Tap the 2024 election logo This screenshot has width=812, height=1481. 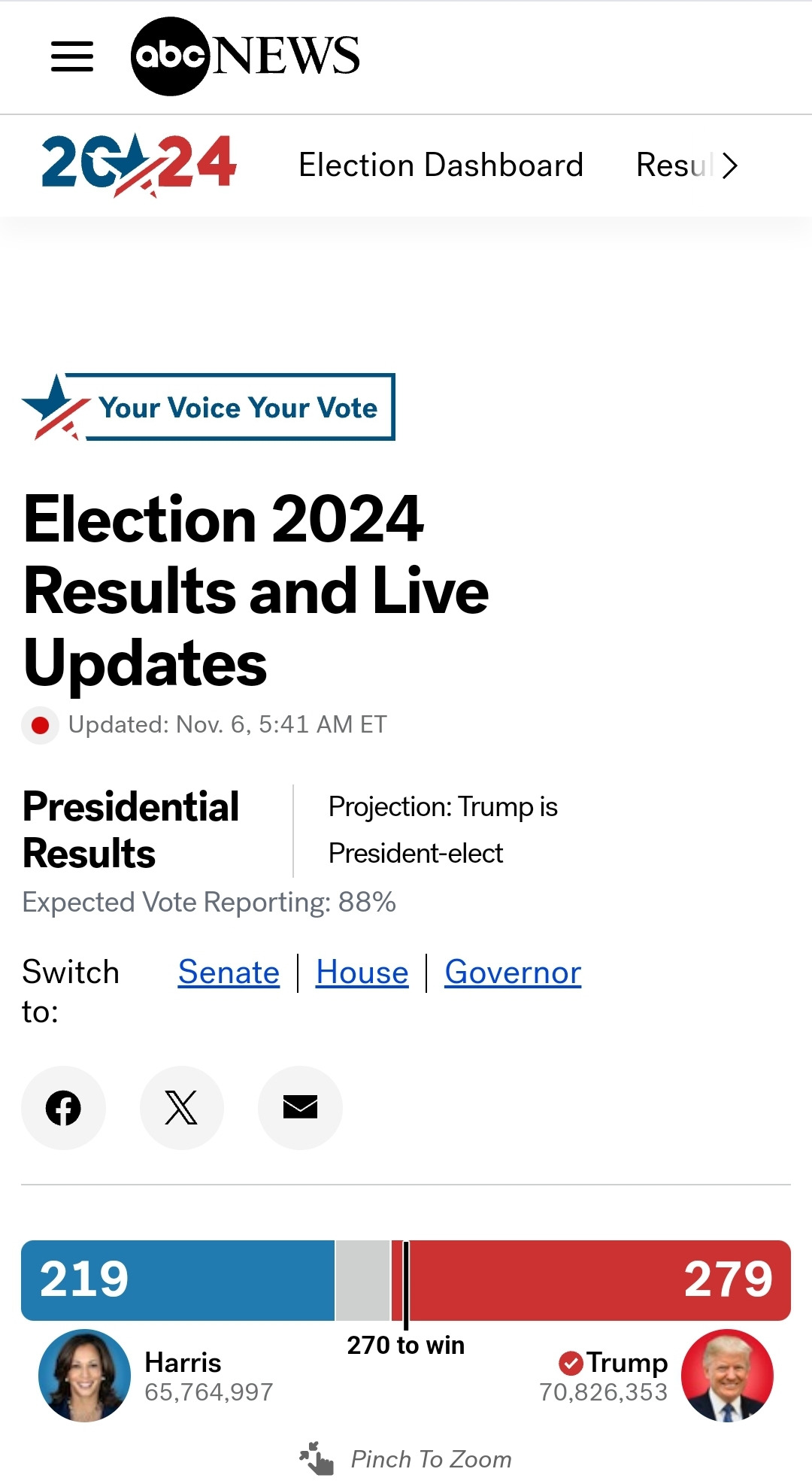(x=139, y=164)
